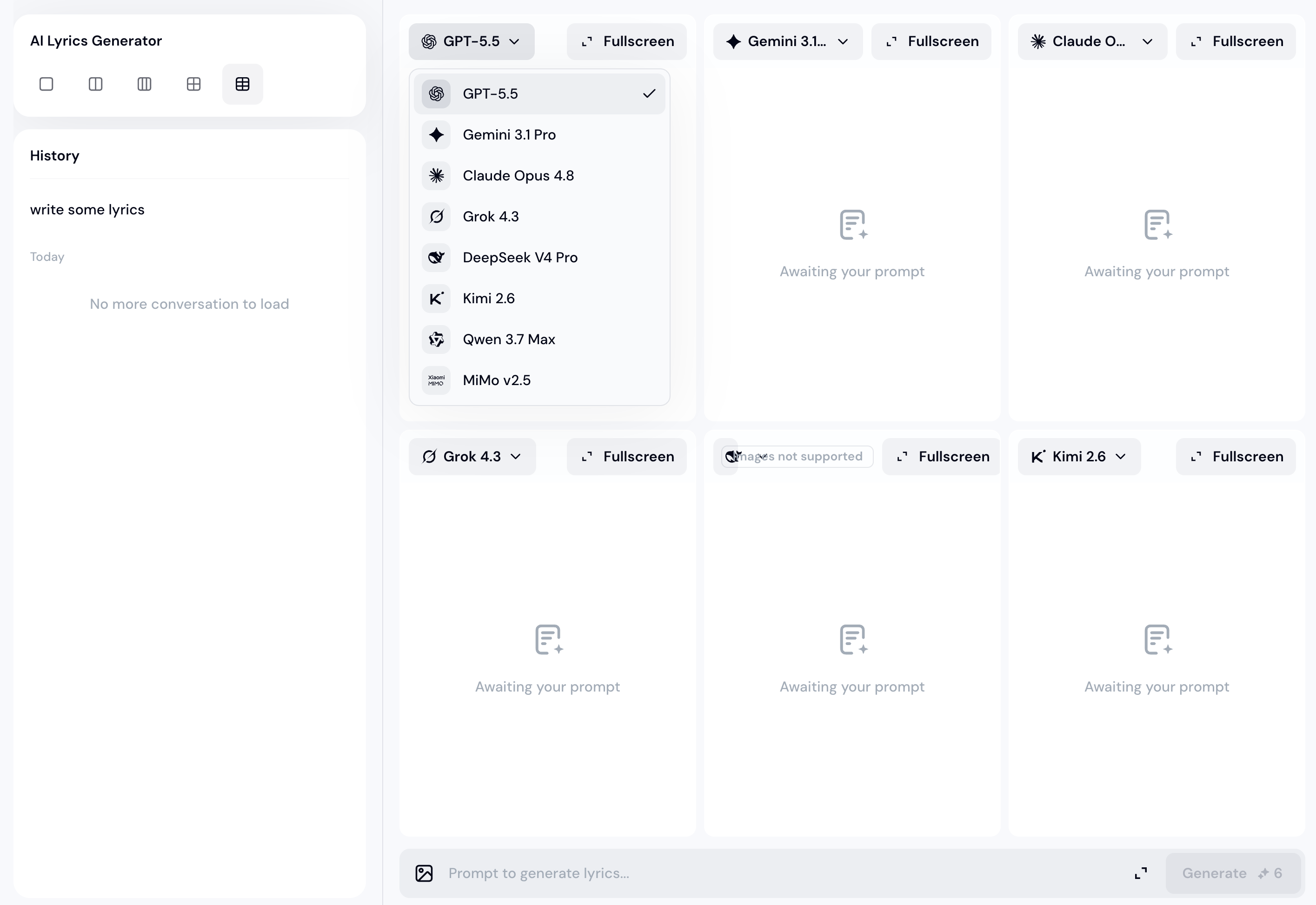Image resolution: width=1316 pixels, height=905 pixels.
Task: Click the DeepSeek whale icon in the list
Action: [436, 258]
